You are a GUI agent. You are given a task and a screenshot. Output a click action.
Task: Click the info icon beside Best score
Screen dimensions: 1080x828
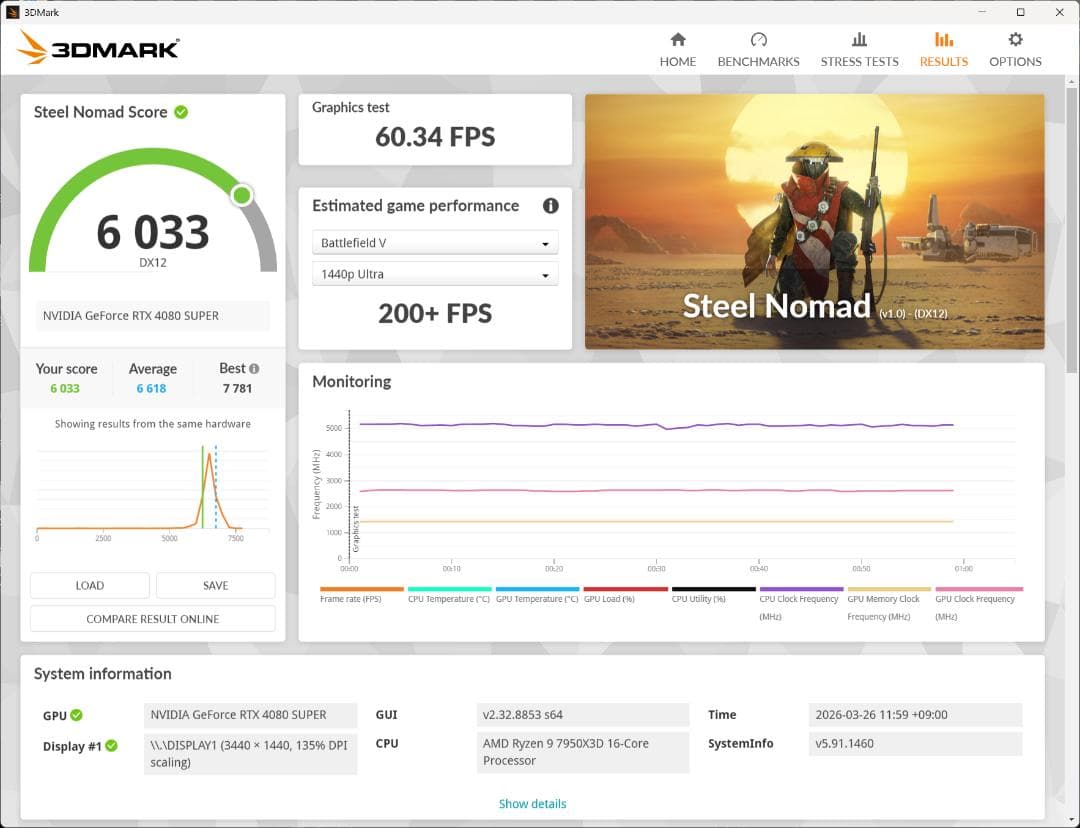coord(254,369)
